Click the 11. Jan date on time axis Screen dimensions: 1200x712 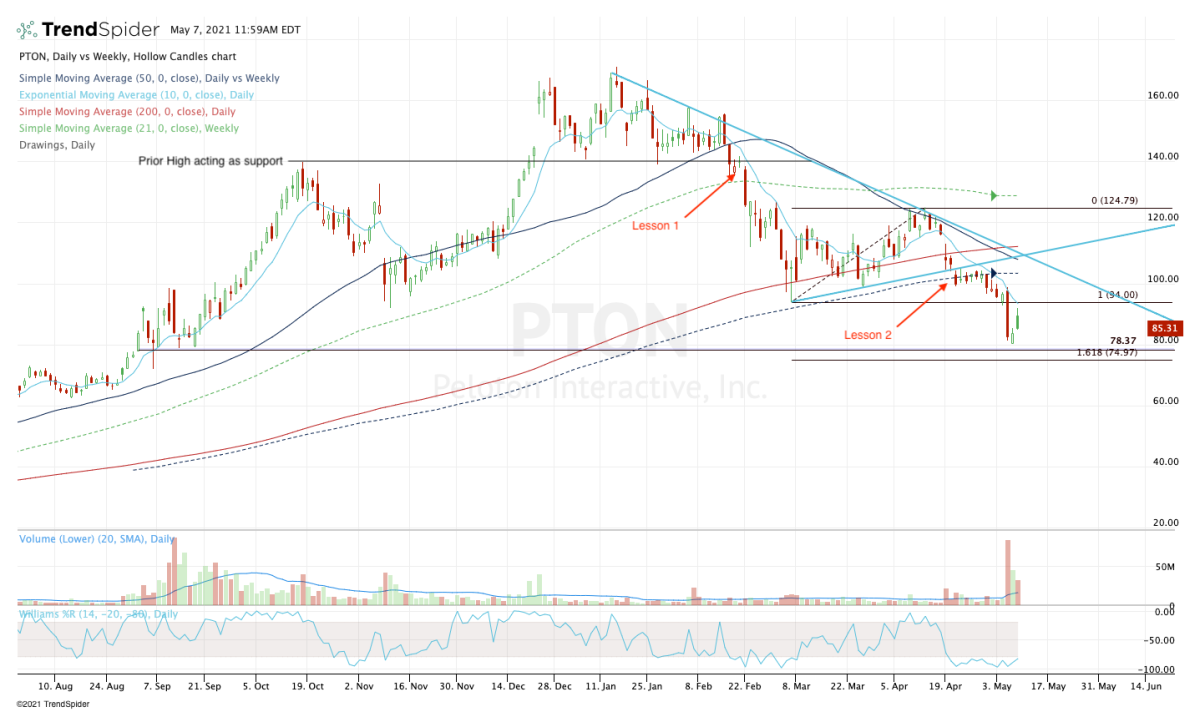tap(601, 688)
